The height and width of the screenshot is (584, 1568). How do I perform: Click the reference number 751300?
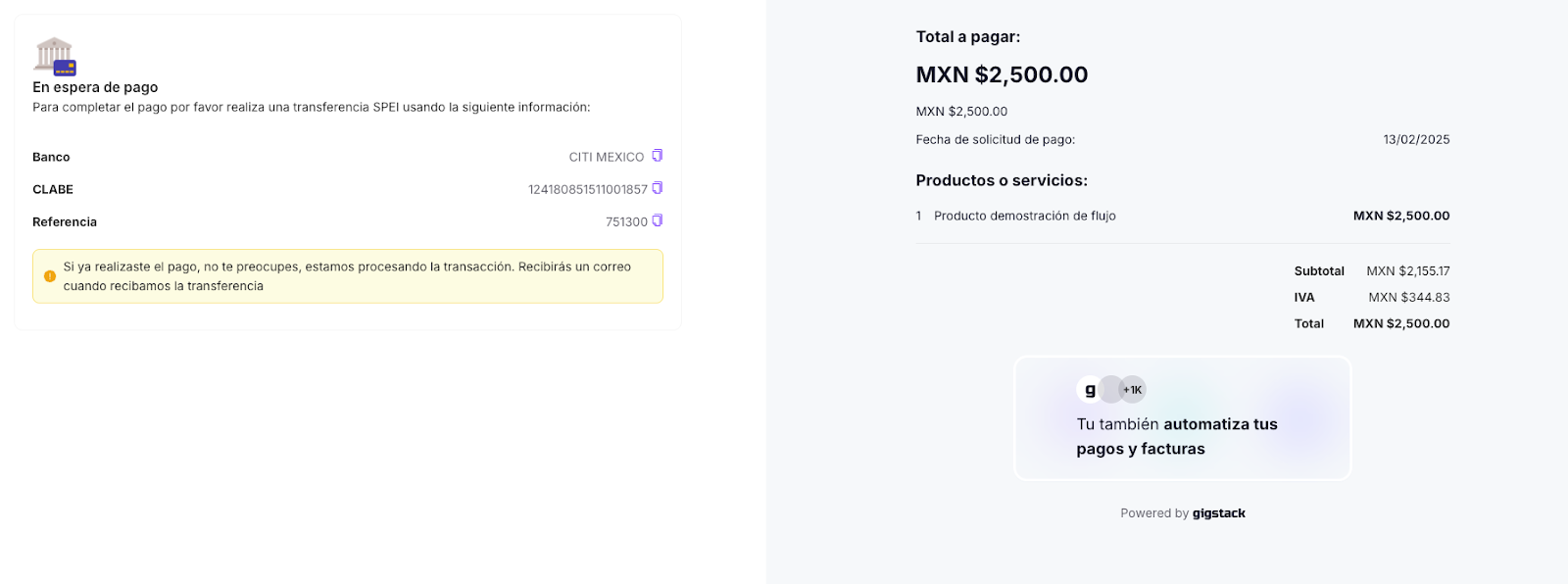(626, 221)
